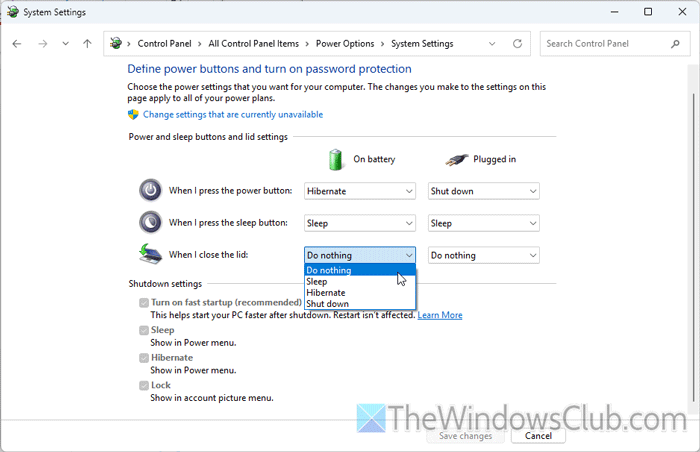Collapse the lid On battery dropdown
This screenshot has width=700, height=452.
360,255
